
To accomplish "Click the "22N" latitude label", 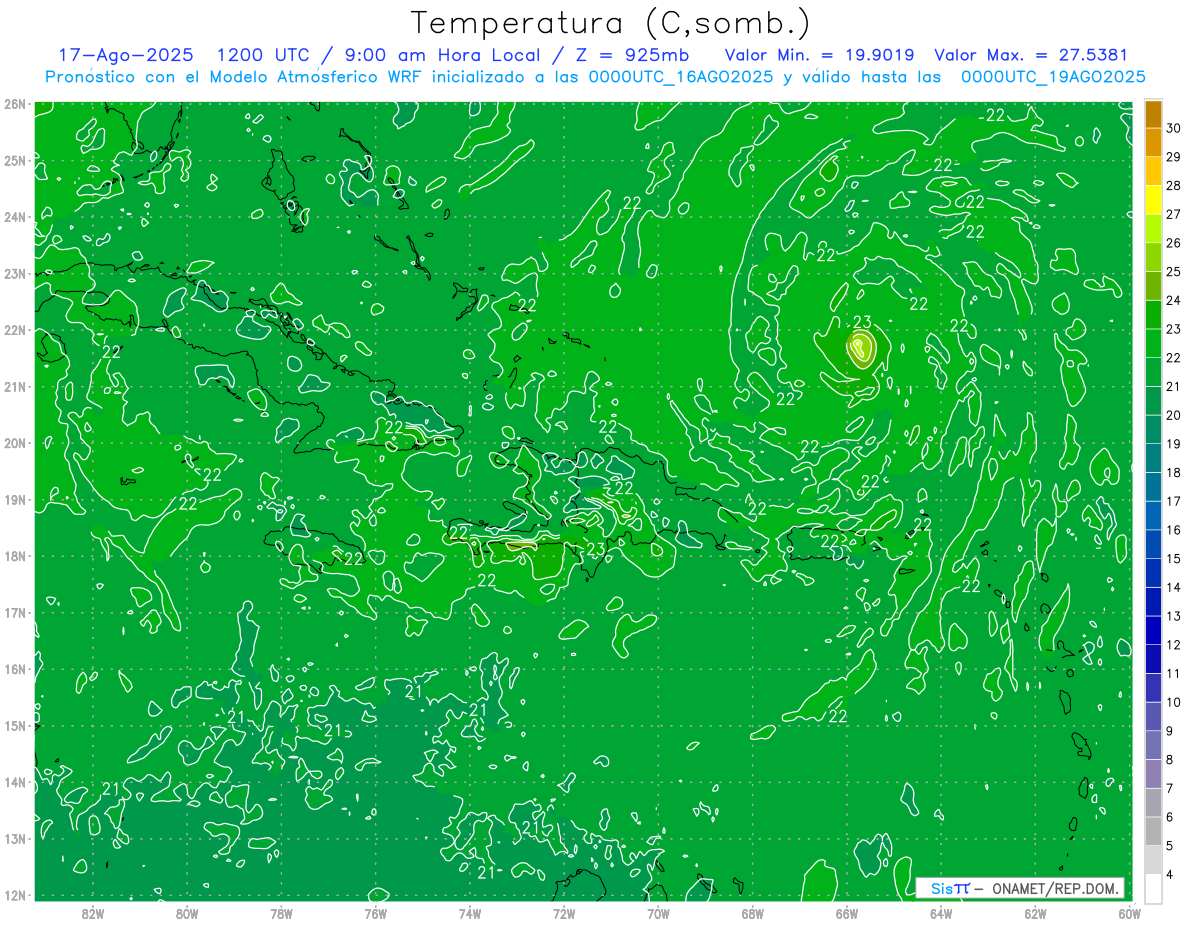I will [x=15, y=330].
